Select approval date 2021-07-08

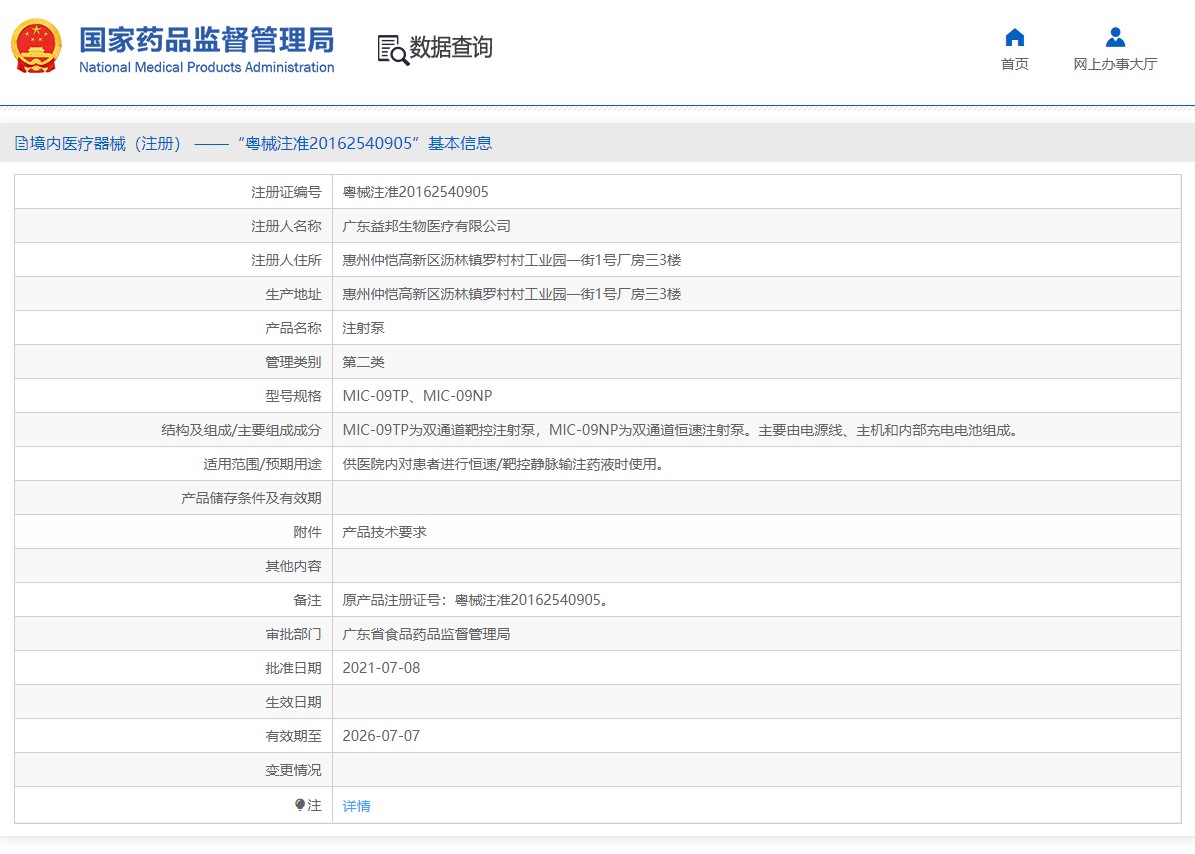coord(381,668)
